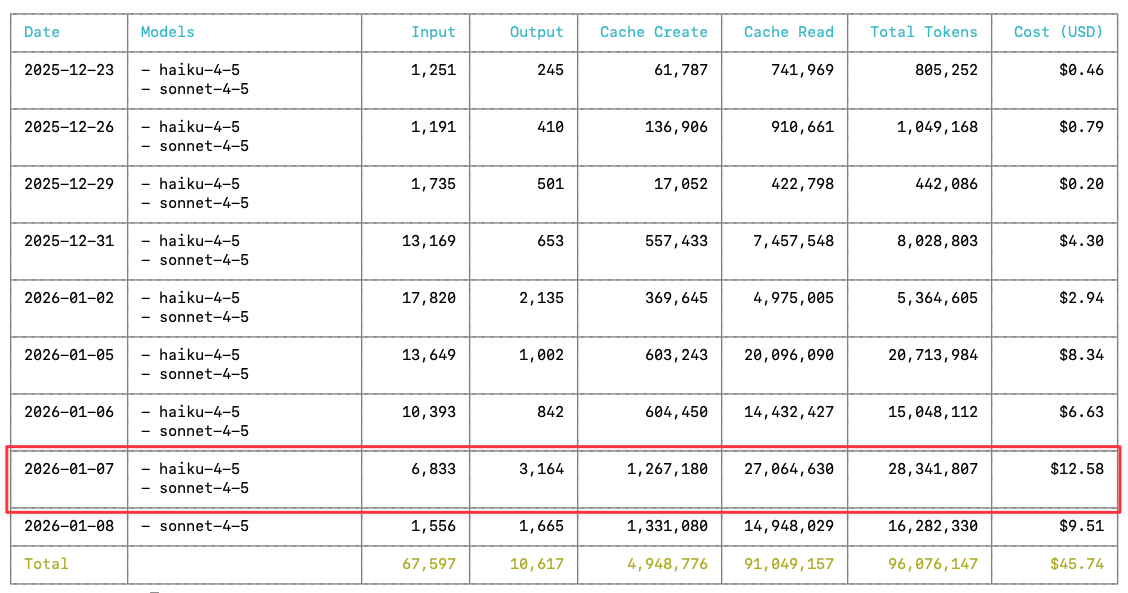Click the Input column header

433,32
